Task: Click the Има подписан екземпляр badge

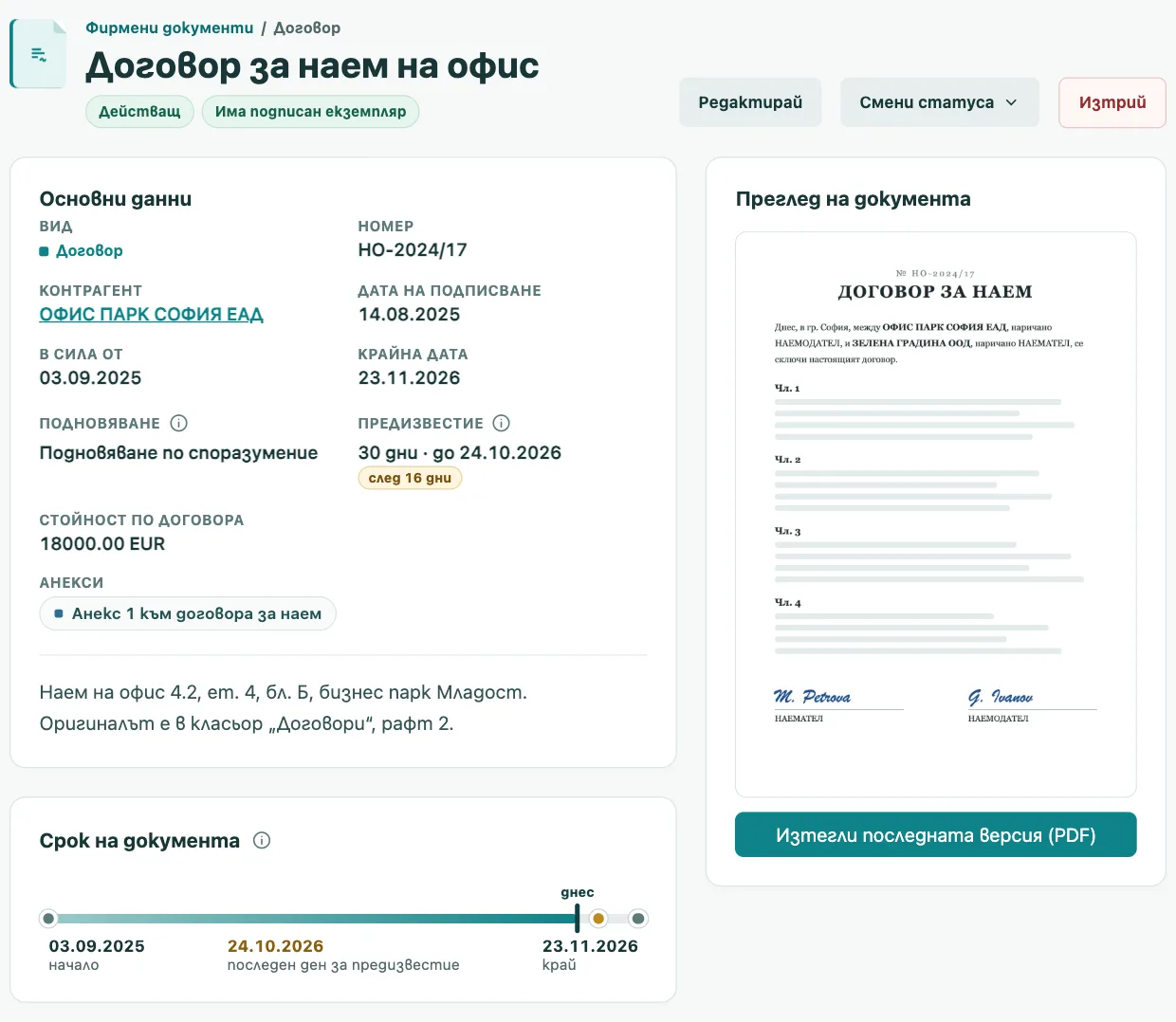Action: point(310,111)
